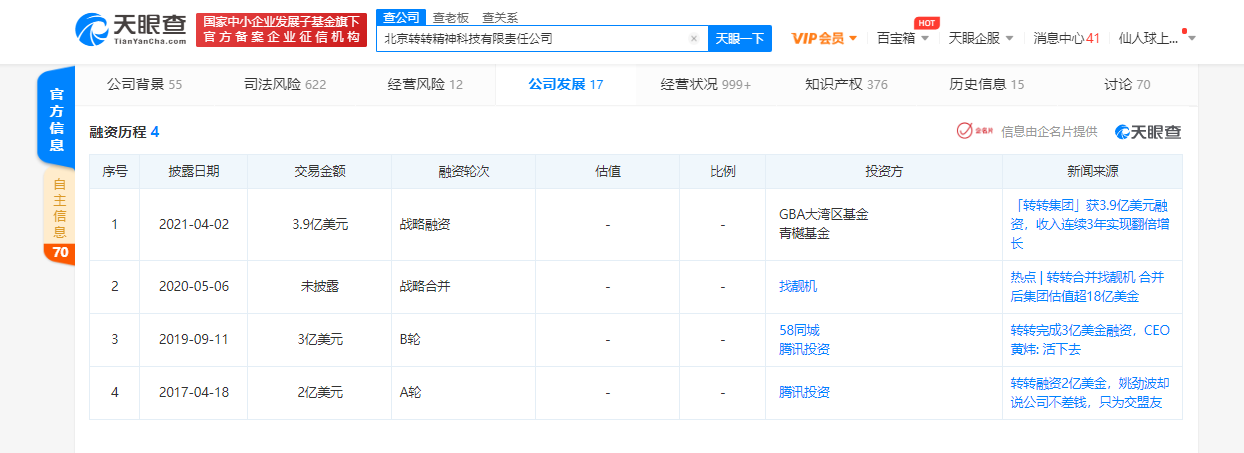This screenshot has width=1244, height=453.
Task: Click the 新闻来源 column header
Action: [x=1092, y=171]
